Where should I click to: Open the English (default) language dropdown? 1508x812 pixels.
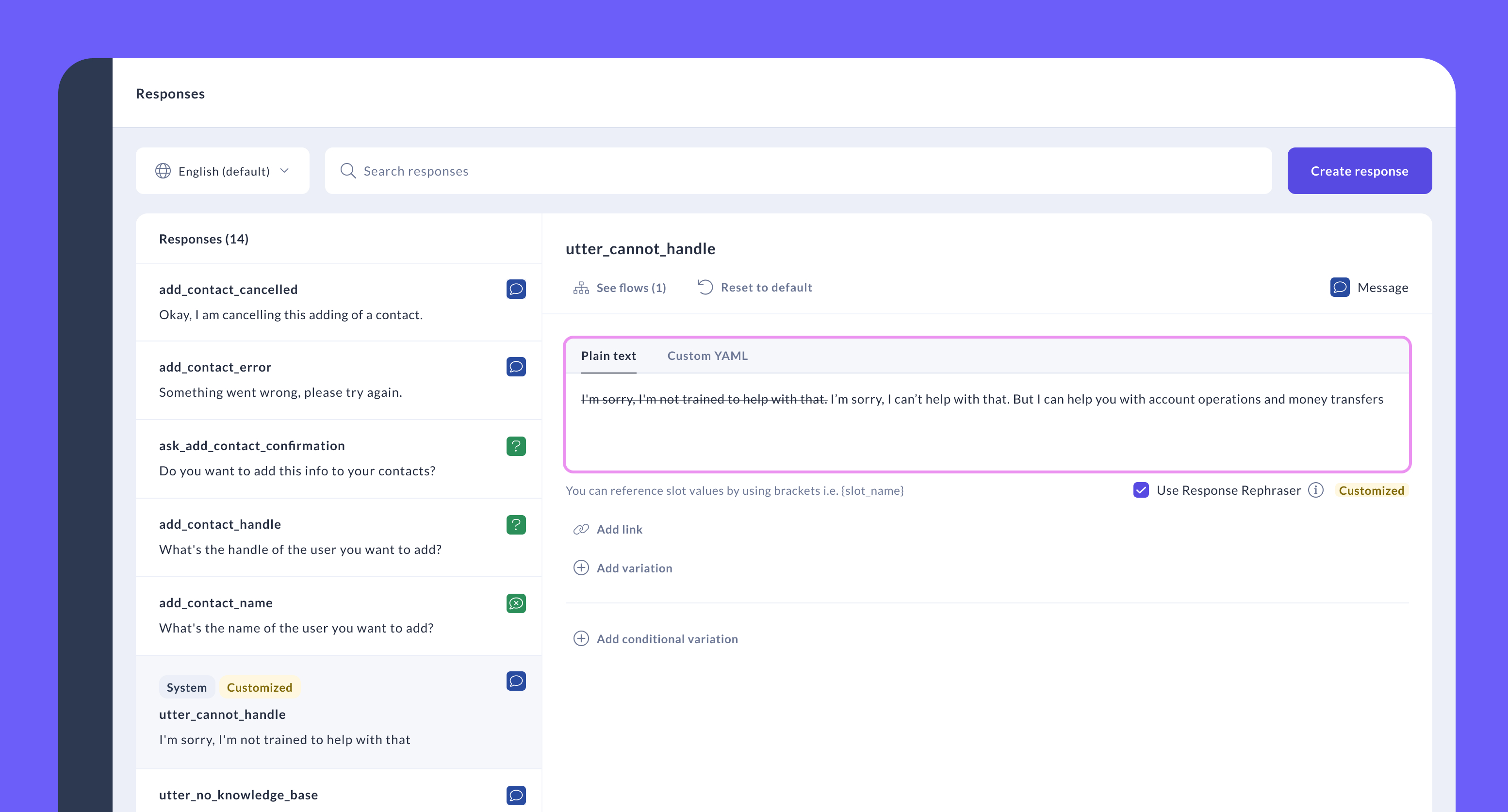point(222,171)
